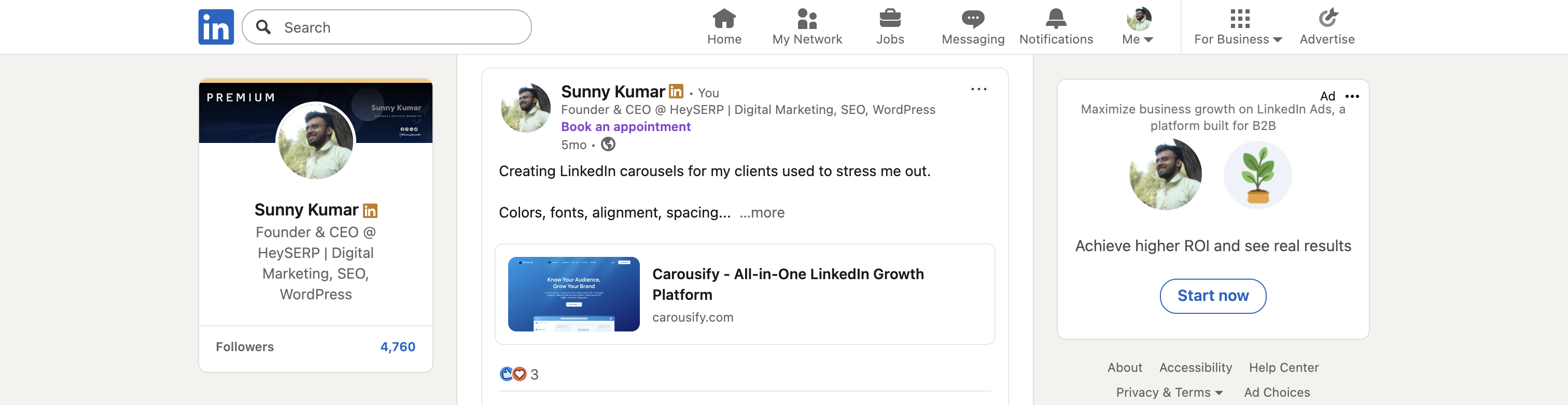Click the ad profile photo

[x=1166, y=175]
